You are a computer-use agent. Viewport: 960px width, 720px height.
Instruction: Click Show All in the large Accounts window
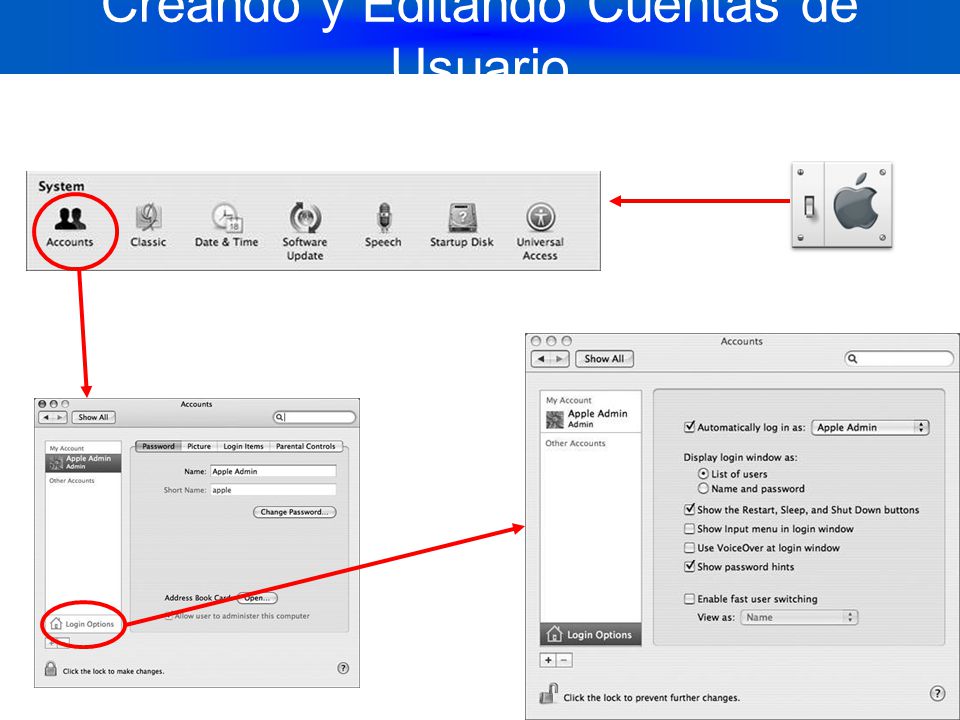coord(604,359)
